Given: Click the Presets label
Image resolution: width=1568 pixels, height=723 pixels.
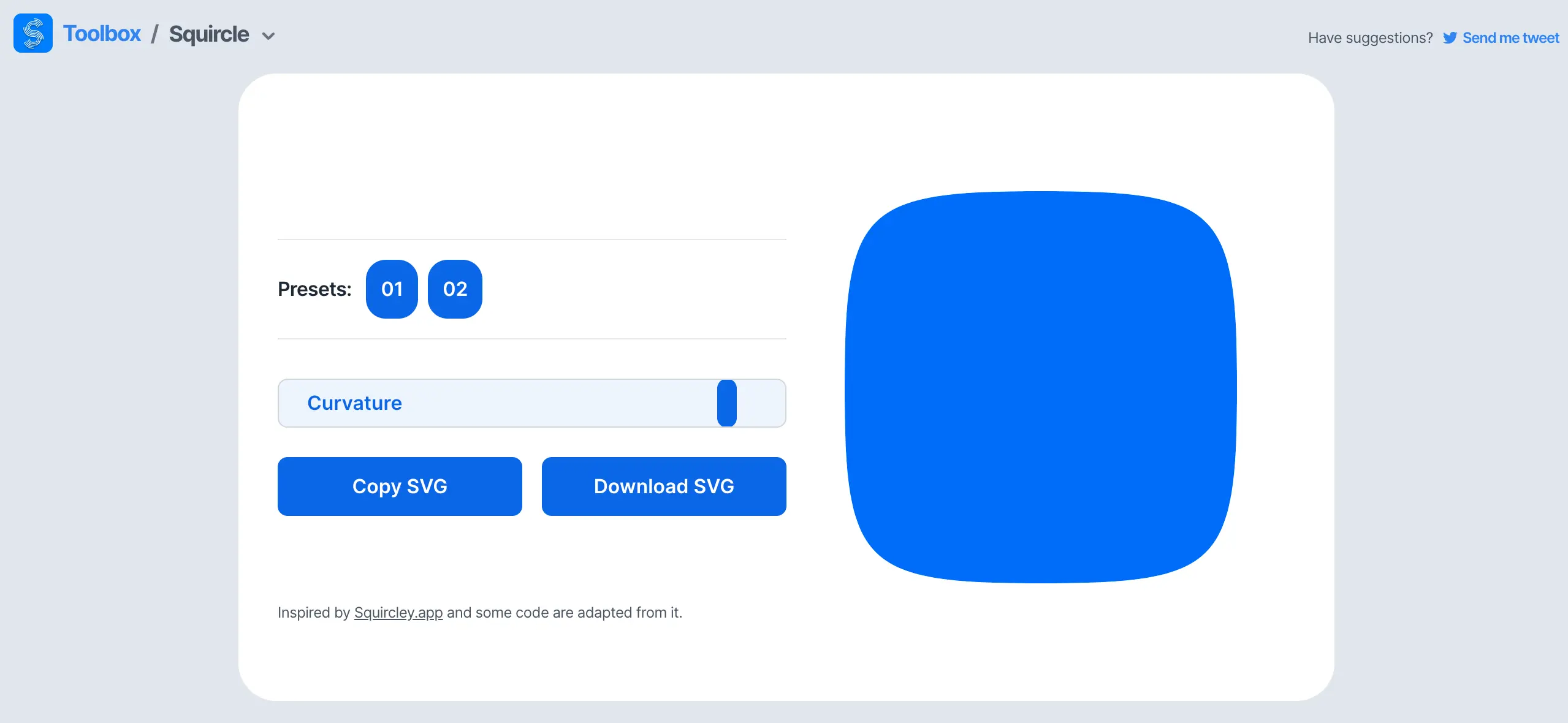Looking at the screenshot, I should point(314,289).
